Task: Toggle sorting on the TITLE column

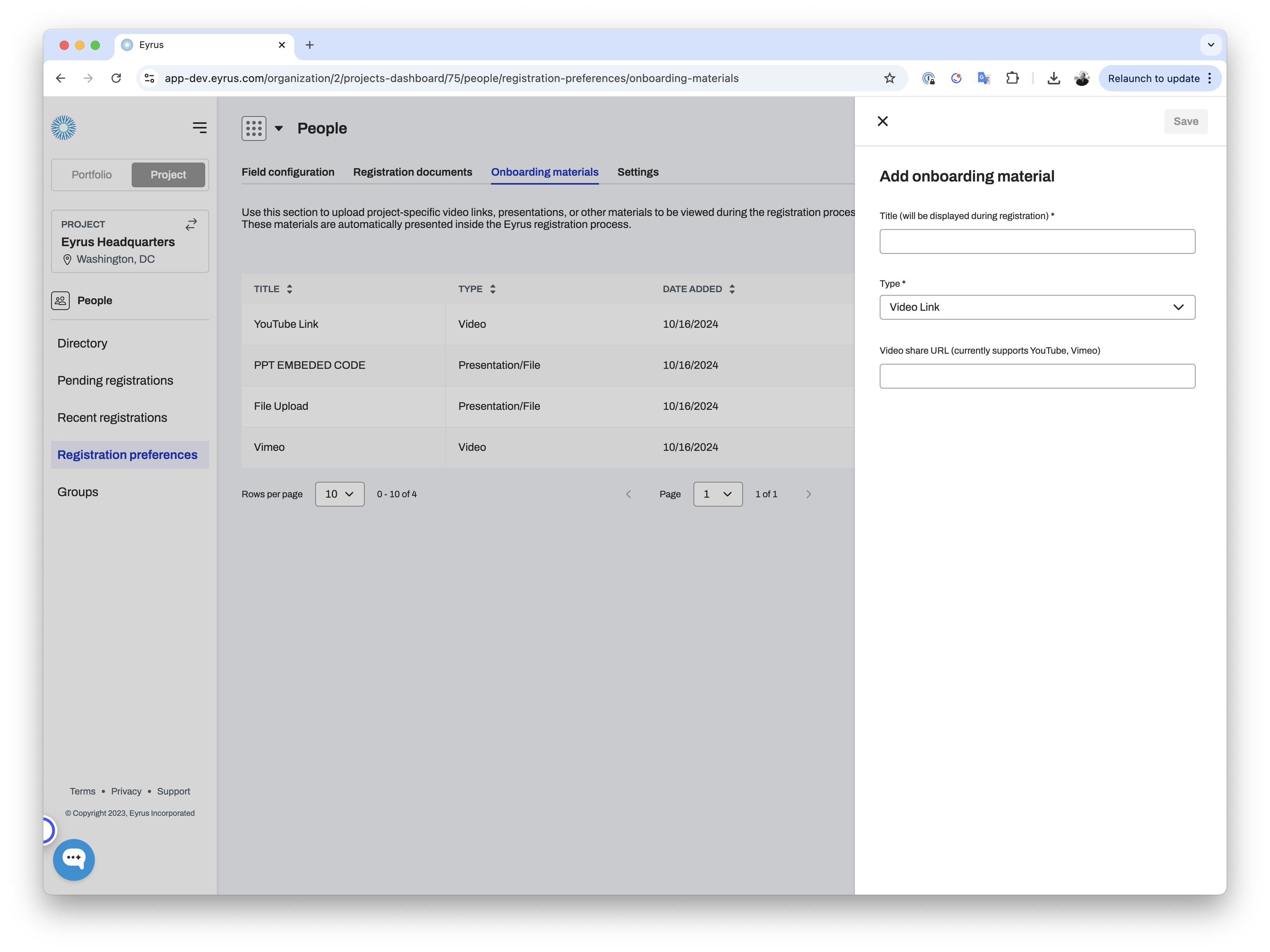Action: [x=289, y=289]
